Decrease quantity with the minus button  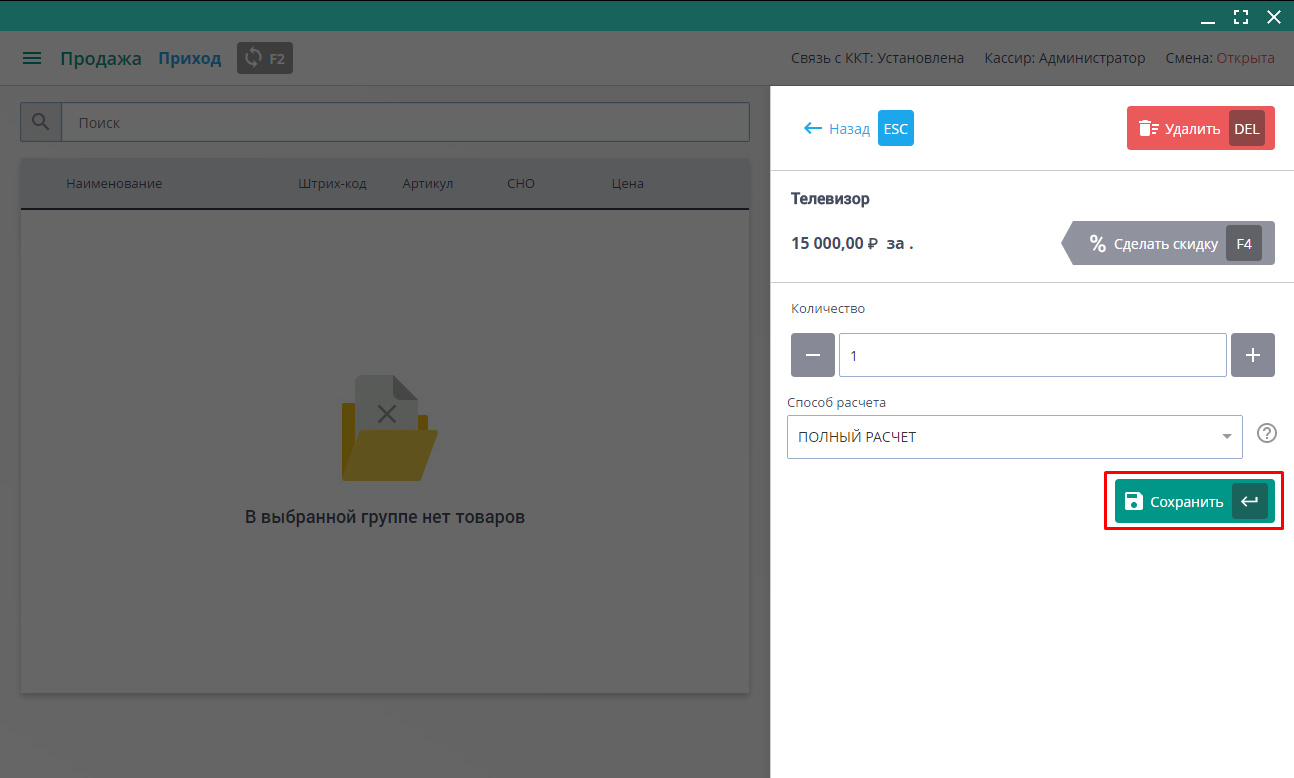click(x=813, y=355)
